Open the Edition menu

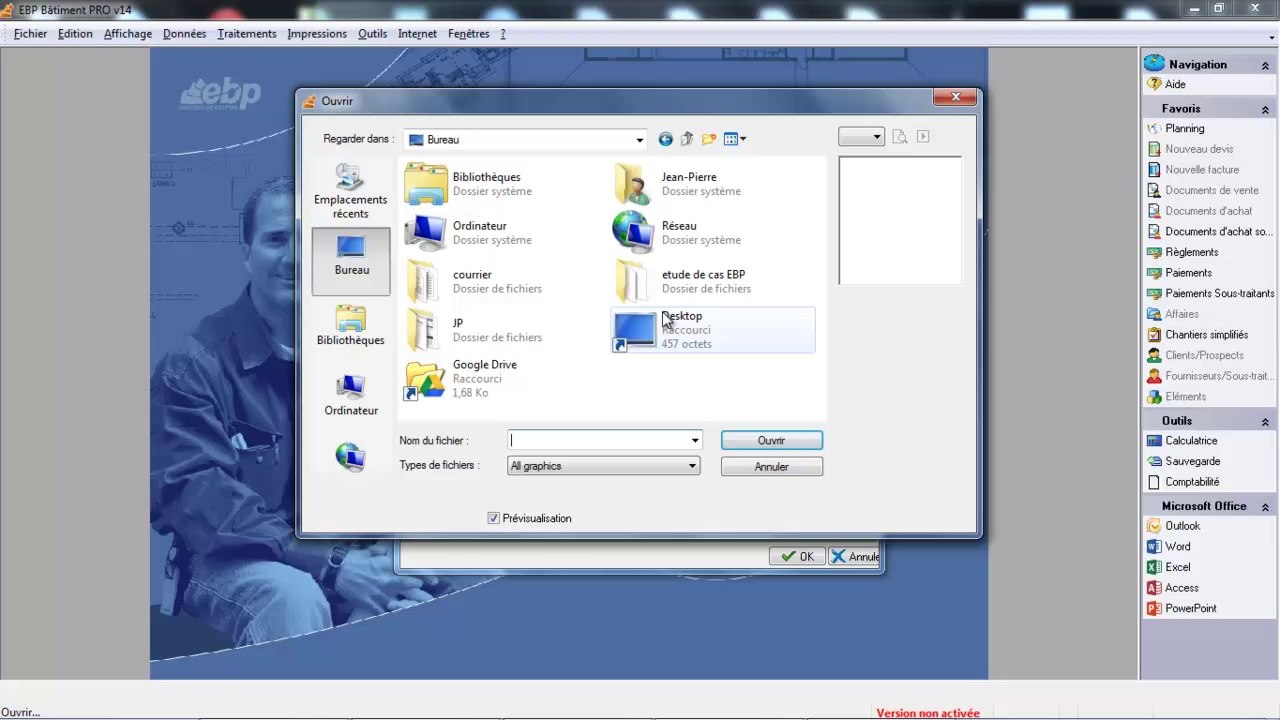tap(75, 34)
